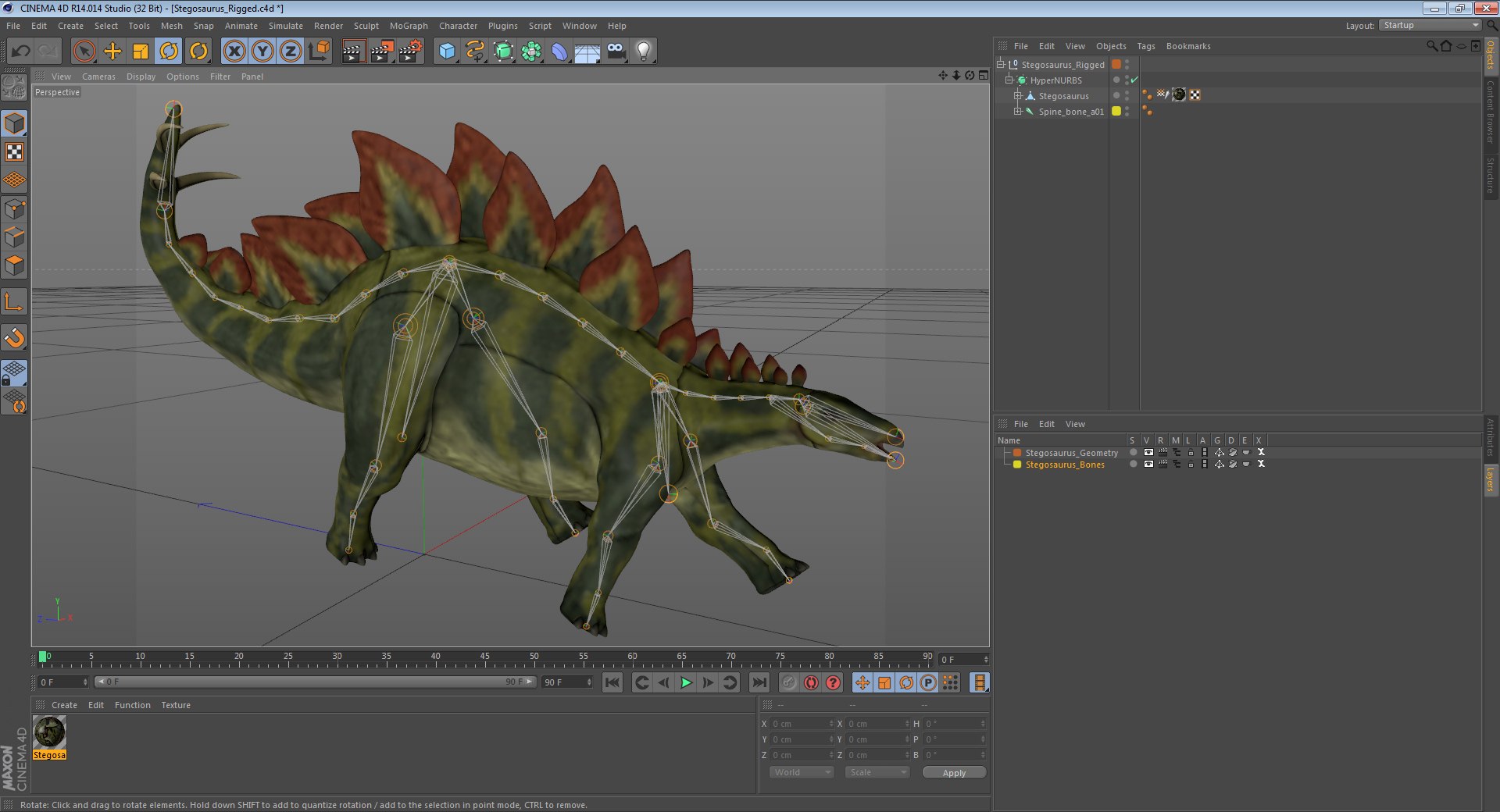Open material manager Texture menu
The width and height of the screenshot is (1500, 812).
coord(176,705)
